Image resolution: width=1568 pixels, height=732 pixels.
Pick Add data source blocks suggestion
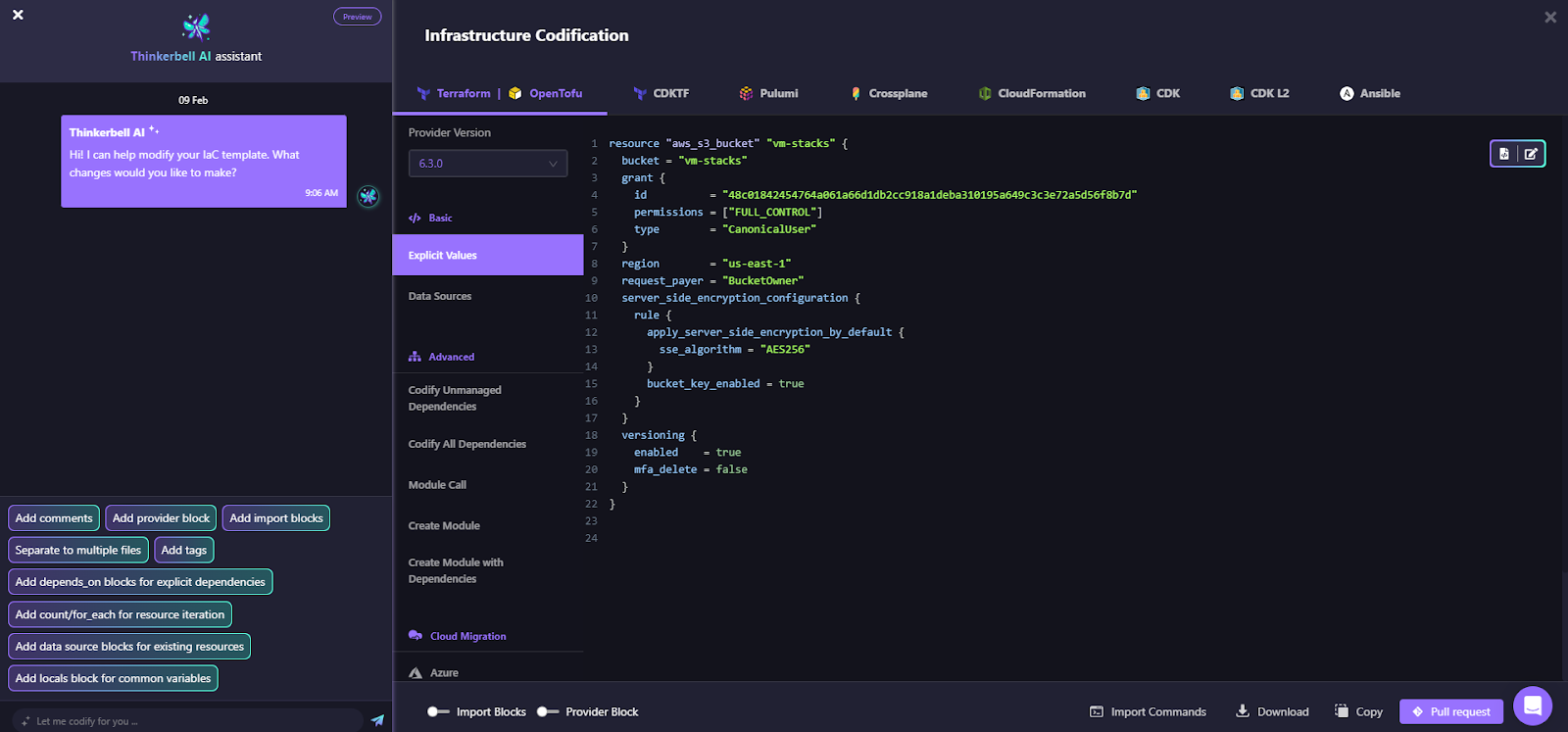click(129, 647)
